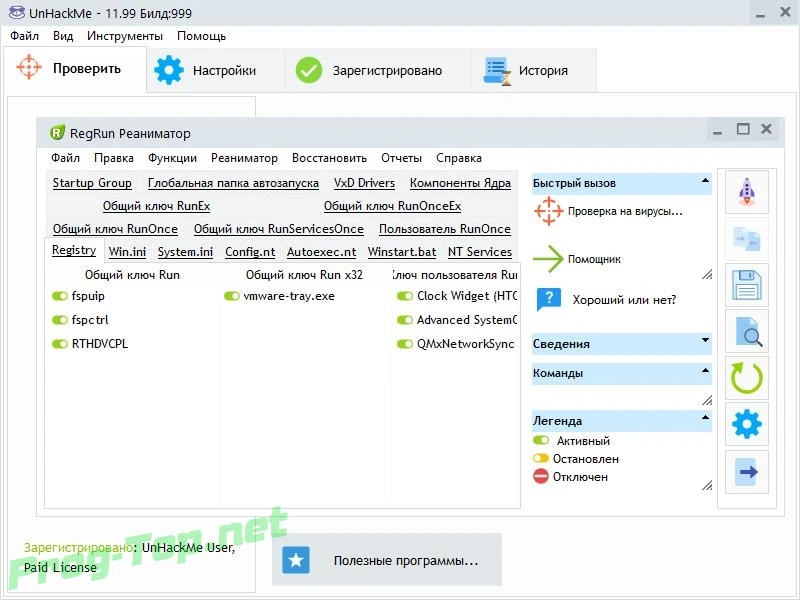Click the green arrow Помощник icon
The height and width of the screenshot is (600, 800).
548,259
